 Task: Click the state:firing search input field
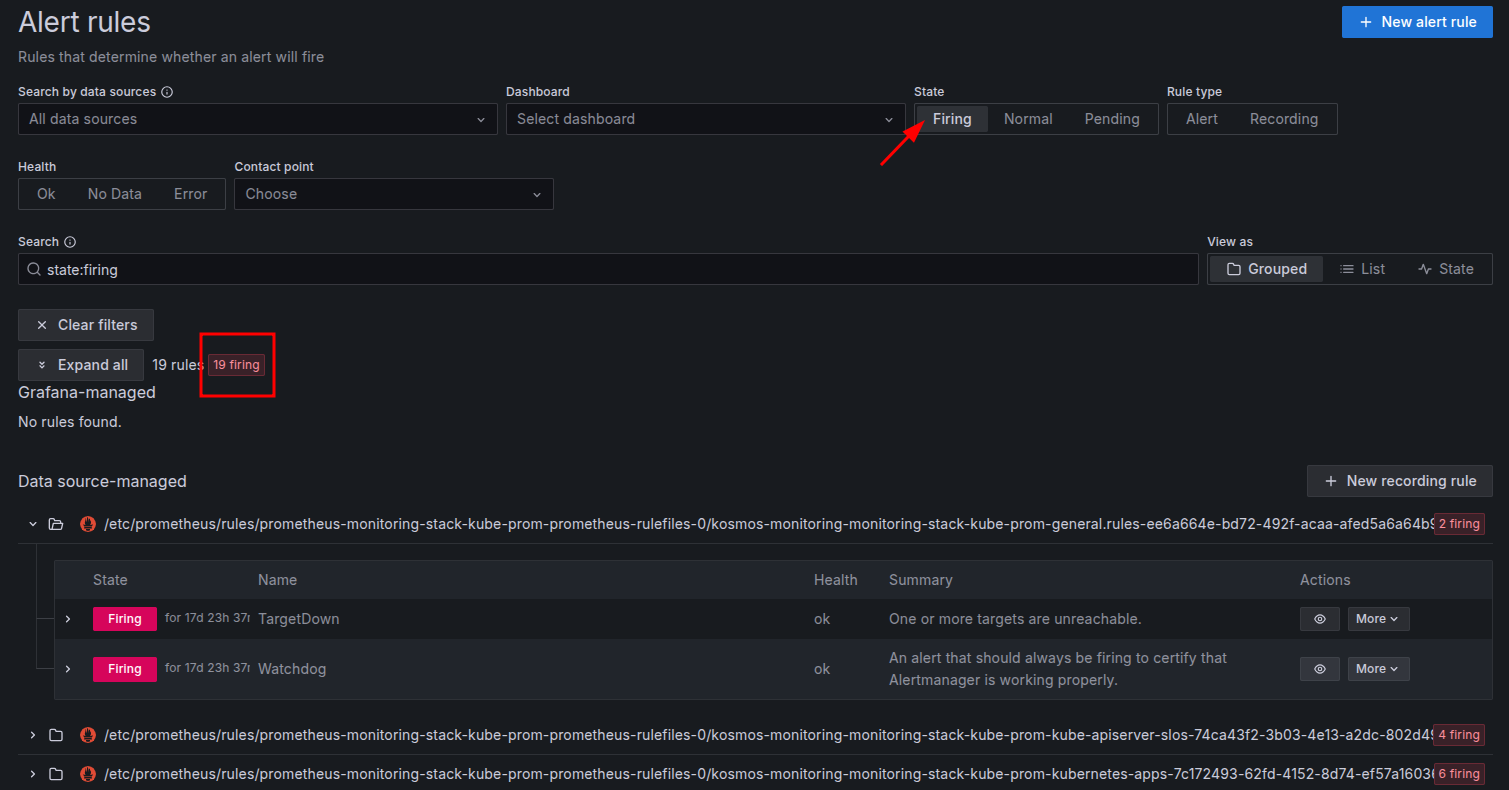pyautogui.click(x=600, y=270)
